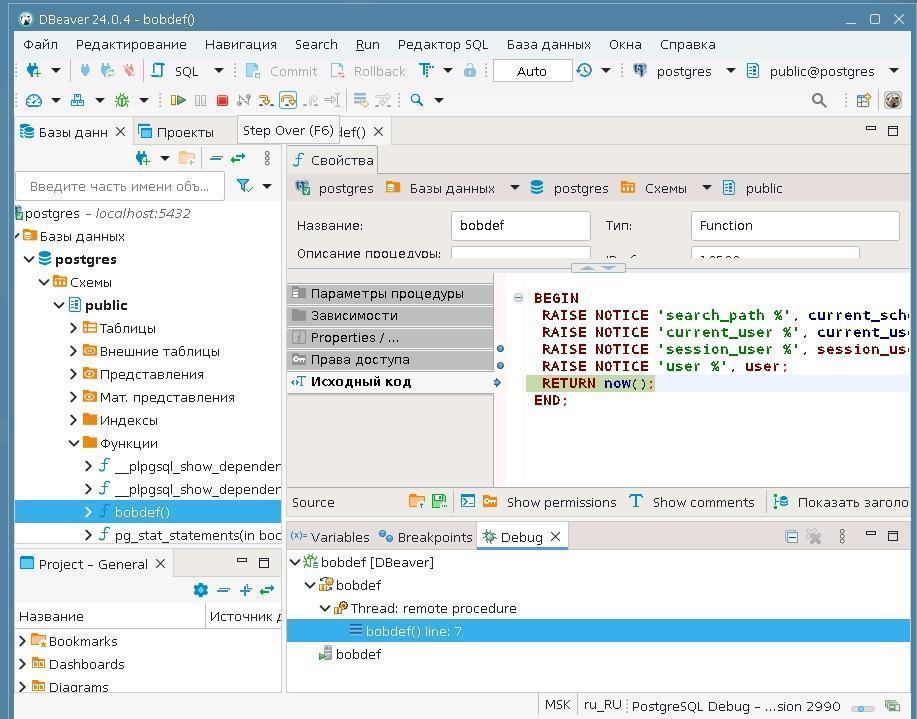Open the Зависимости section

click(x=353, y=315)
